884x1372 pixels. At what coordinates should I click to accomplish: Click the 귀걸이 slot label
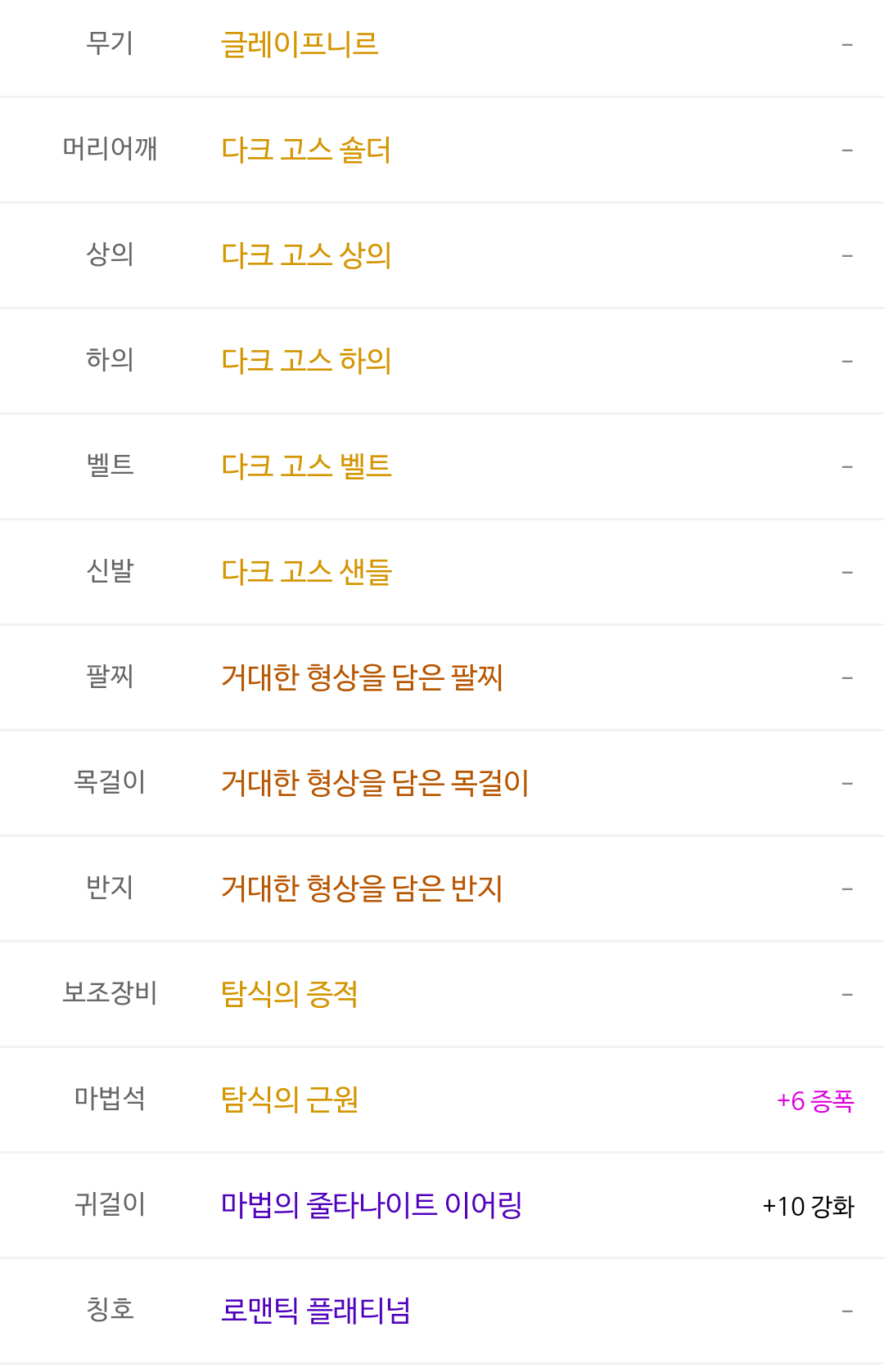(110, 1204)
